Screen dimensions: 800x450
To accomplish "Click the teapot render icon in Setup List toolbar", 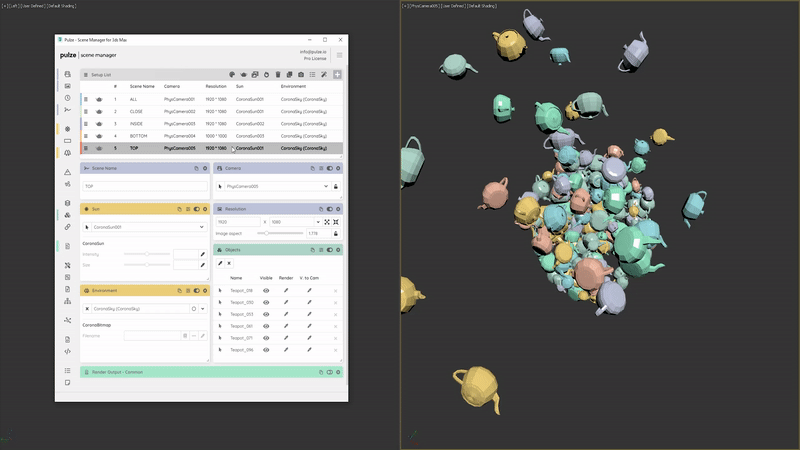I will click(x=243, y=74).
